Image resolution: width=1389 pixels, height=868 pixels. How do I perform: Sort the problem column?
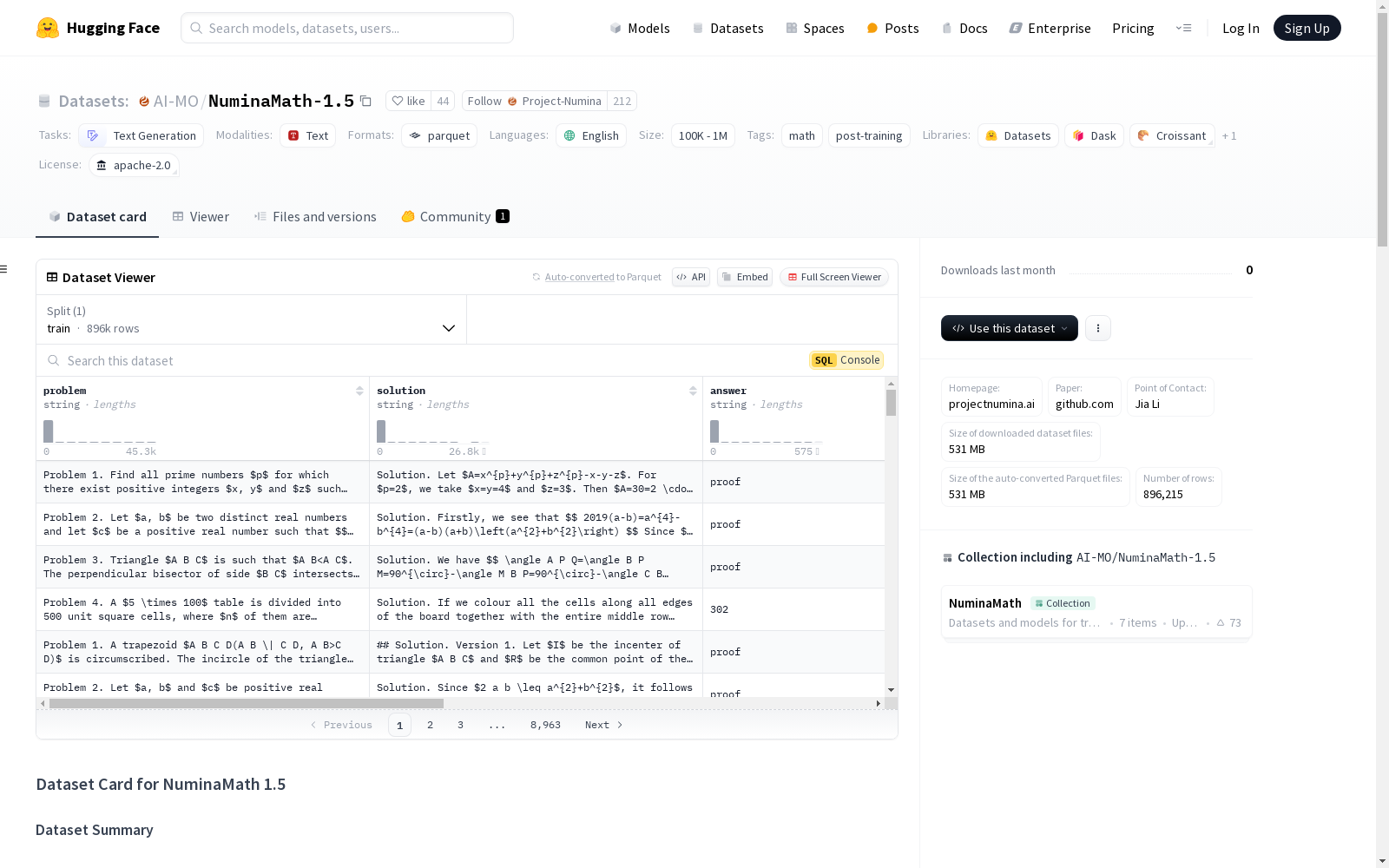click(x=359, y=391)
